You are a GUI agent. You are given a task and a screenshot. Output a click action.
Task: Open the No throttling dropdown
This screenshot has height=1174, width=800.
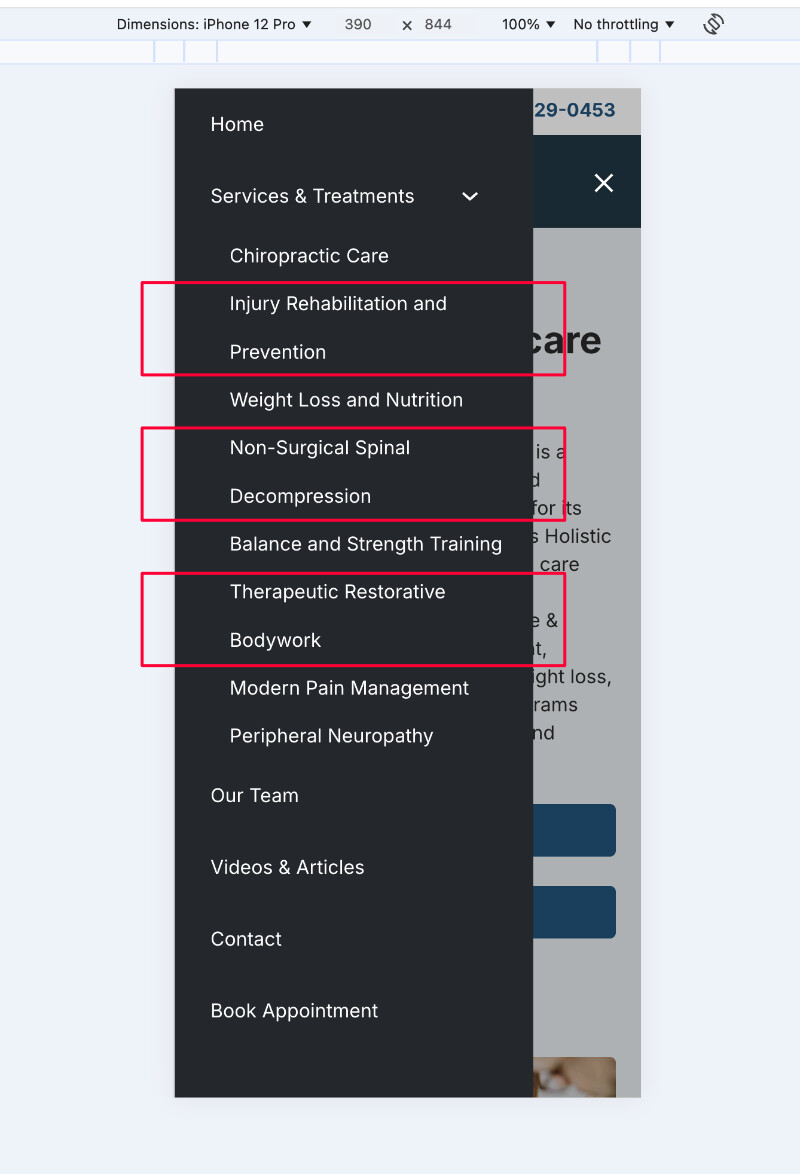point(623,24)
